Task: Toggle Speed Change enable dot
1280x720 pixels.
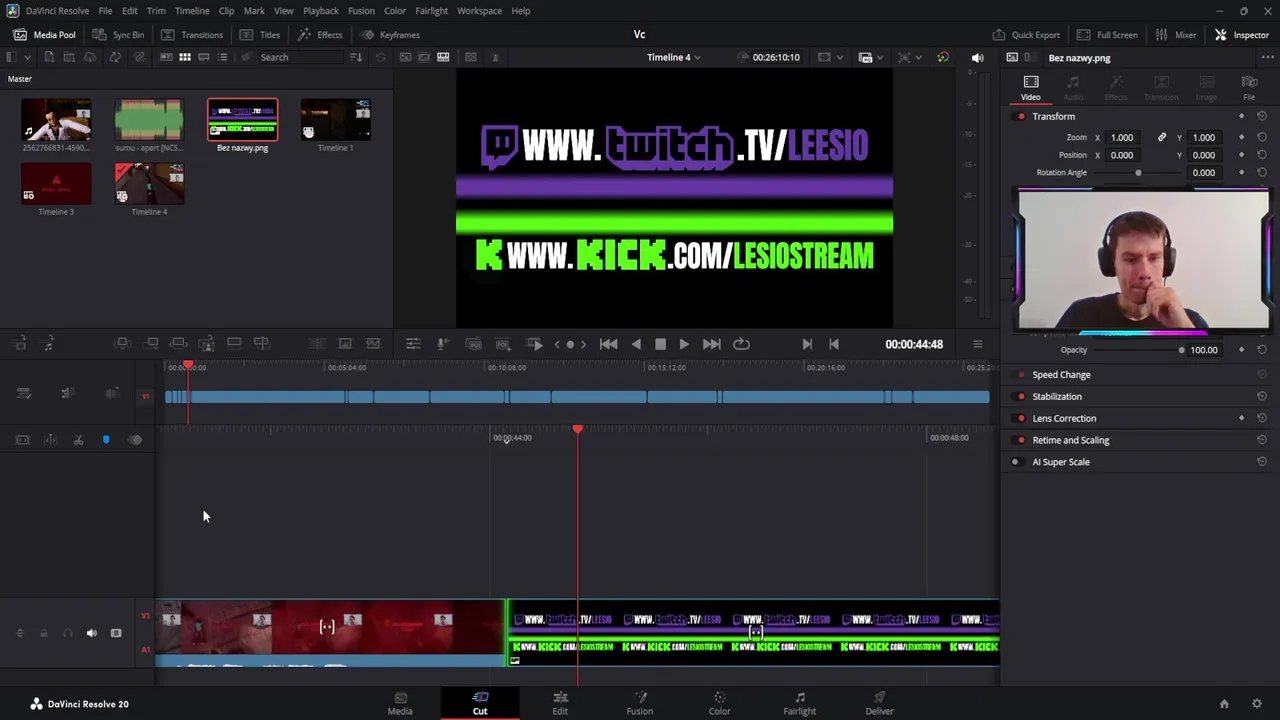Action: coord(1021,375)
